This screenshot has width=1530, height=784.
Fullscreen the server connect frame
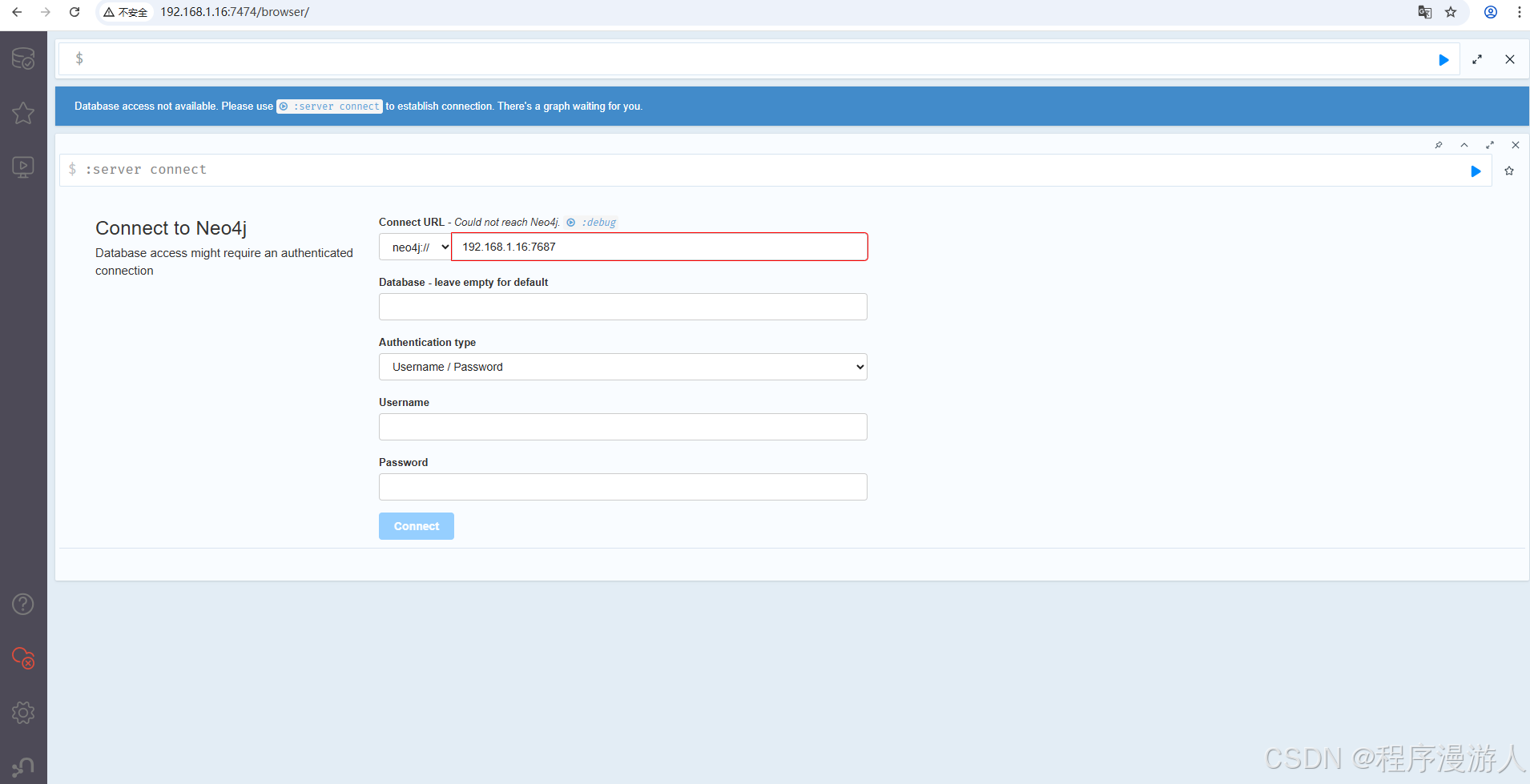(1490, 145)
